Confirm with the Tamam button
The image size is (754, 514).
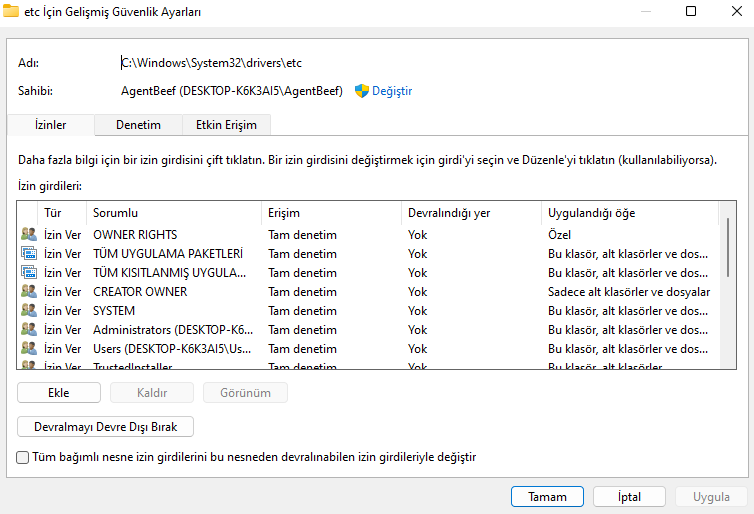pos(547,497)
